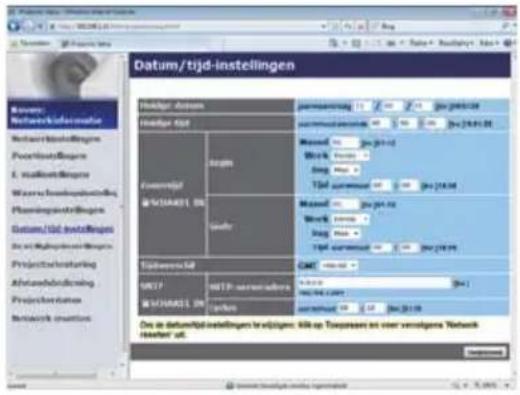The width and height of the screenshot is (520, 395).
Task: Click the sidebar vertical scrollbar down arrow
Action: (x=122, y=365)
